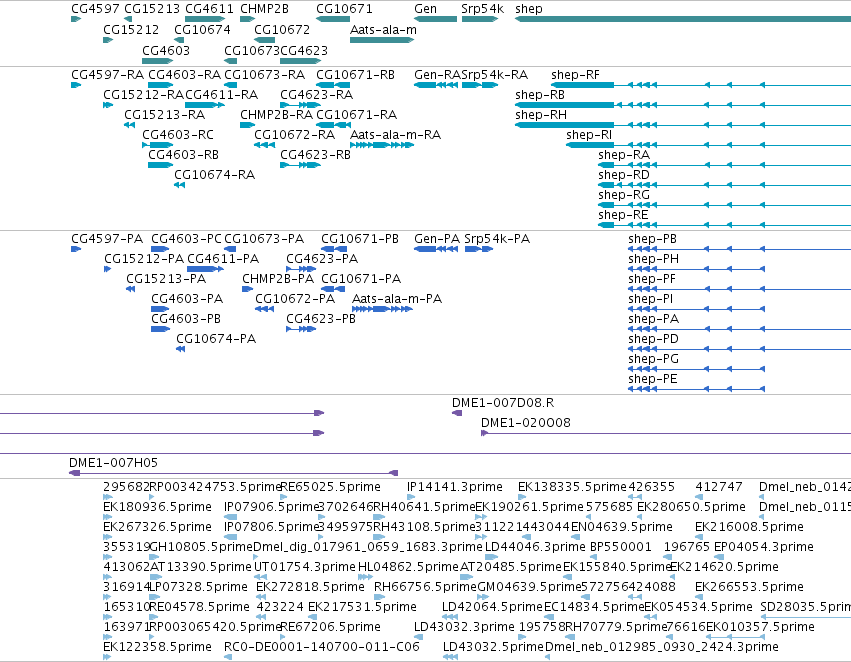Click EST "EK266553.5prime"

(x=749, y=587)
